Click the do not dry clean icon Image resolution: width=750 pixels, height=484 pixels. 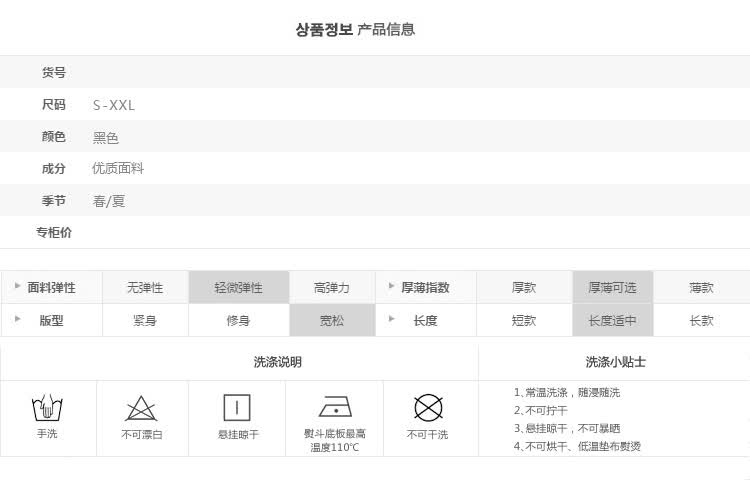click(427, 408)
